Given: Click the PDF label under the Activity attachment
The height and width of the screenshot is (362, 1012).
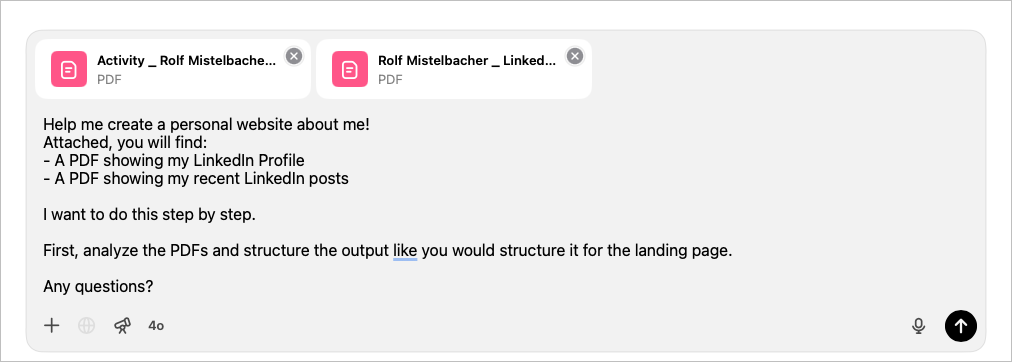Looking at the screenshot, I should click(x=110, y=79).
